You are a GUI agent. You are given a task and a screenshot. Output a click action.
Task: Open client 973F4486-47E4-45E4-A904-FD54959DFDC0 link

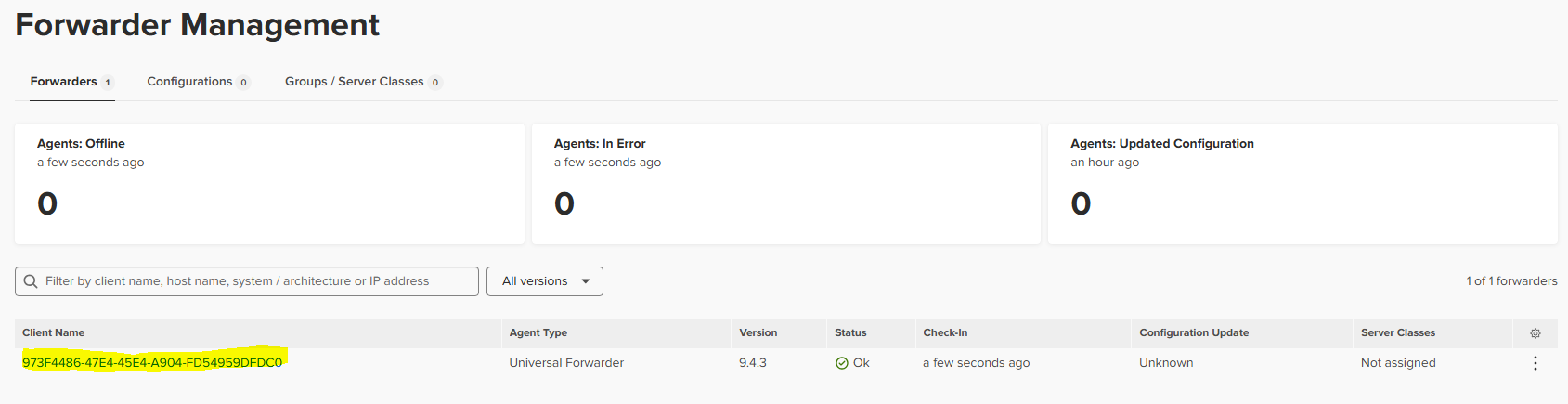tap(152, 362)
